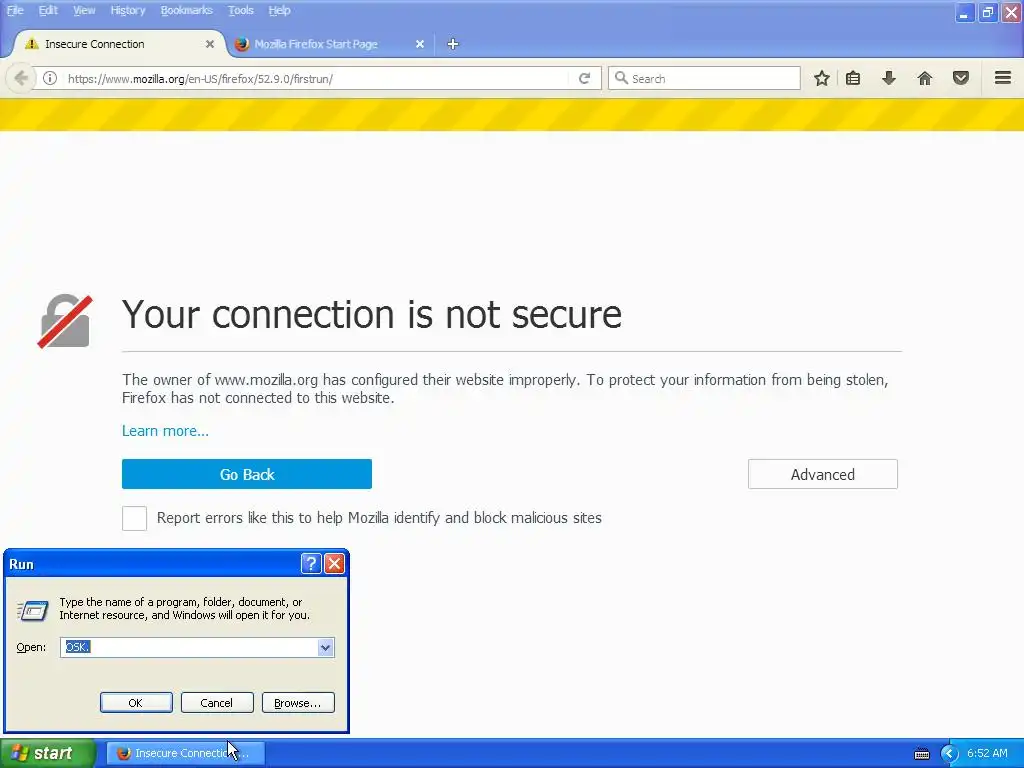Expand hidden system tray icons arrow

tap(950, 754)
